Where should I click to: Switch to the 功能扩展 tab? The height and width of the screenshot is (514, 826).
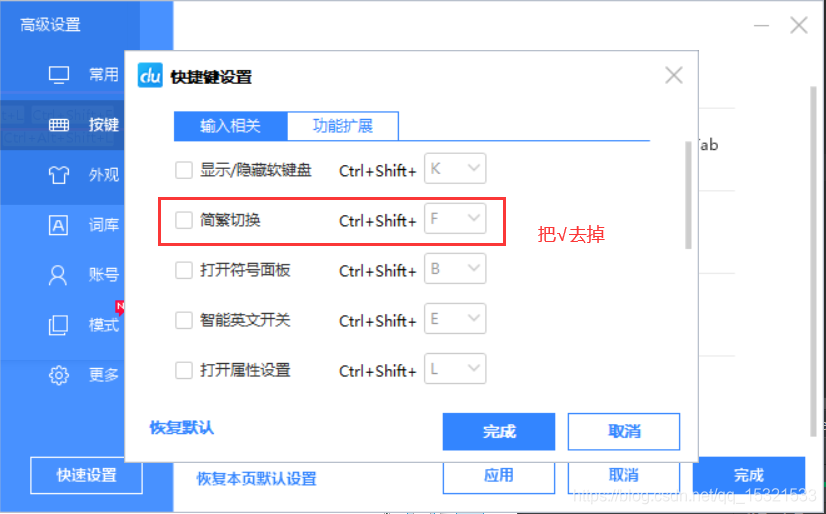pyautogui.click(x=343, y=126)
